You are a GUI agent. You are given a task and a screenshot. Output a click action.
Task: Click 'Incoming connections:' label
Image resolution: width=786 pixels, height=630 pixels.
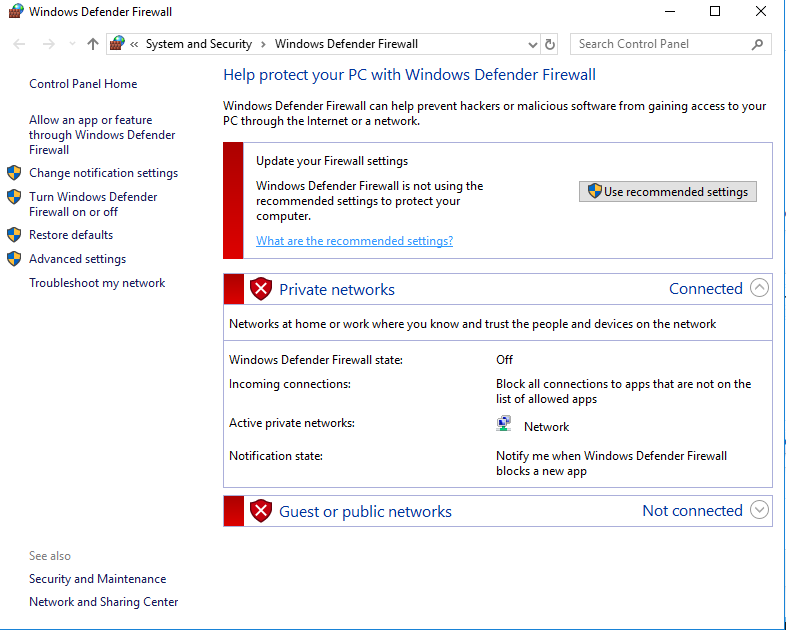click(x=290, y=384)
